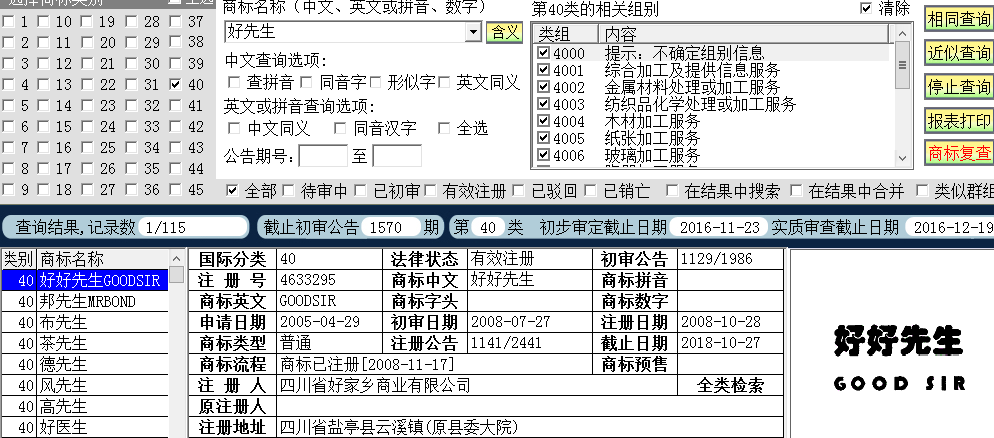Click group 4000 提示 row text
Image resolution: width=994 pixels, height=438 pixels.
(x=684, y=53)
